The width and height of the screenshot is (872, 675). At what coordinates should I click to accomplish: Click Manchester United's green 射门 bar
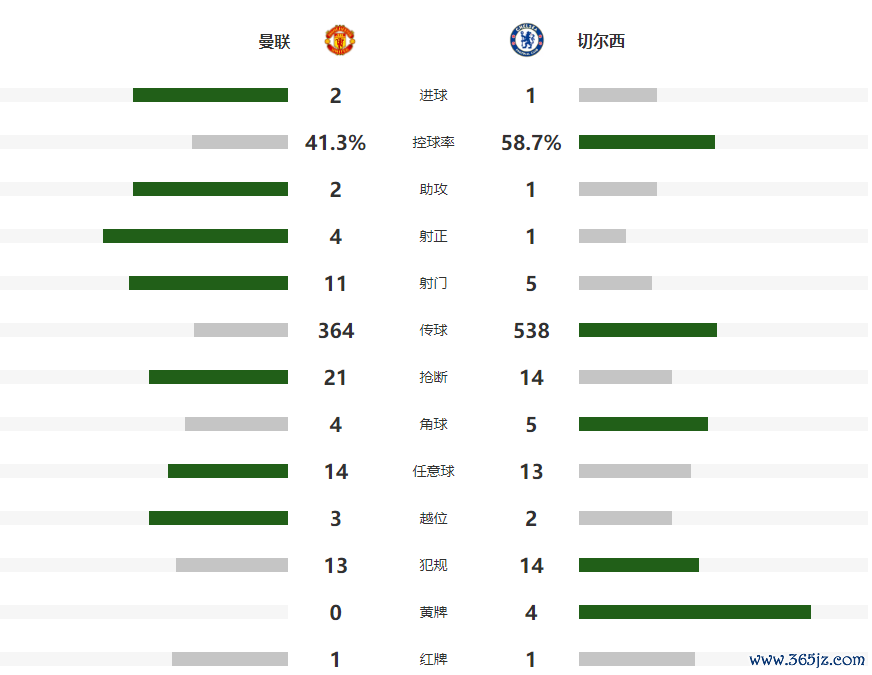click(x=208, y=283)
